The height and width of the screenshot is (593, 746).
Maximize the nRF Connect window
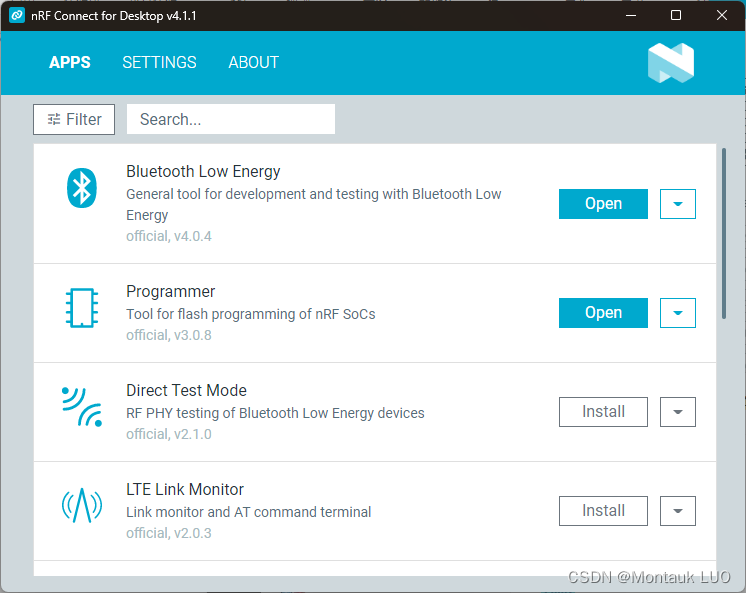pyautogui.click(x=676, y=15)
